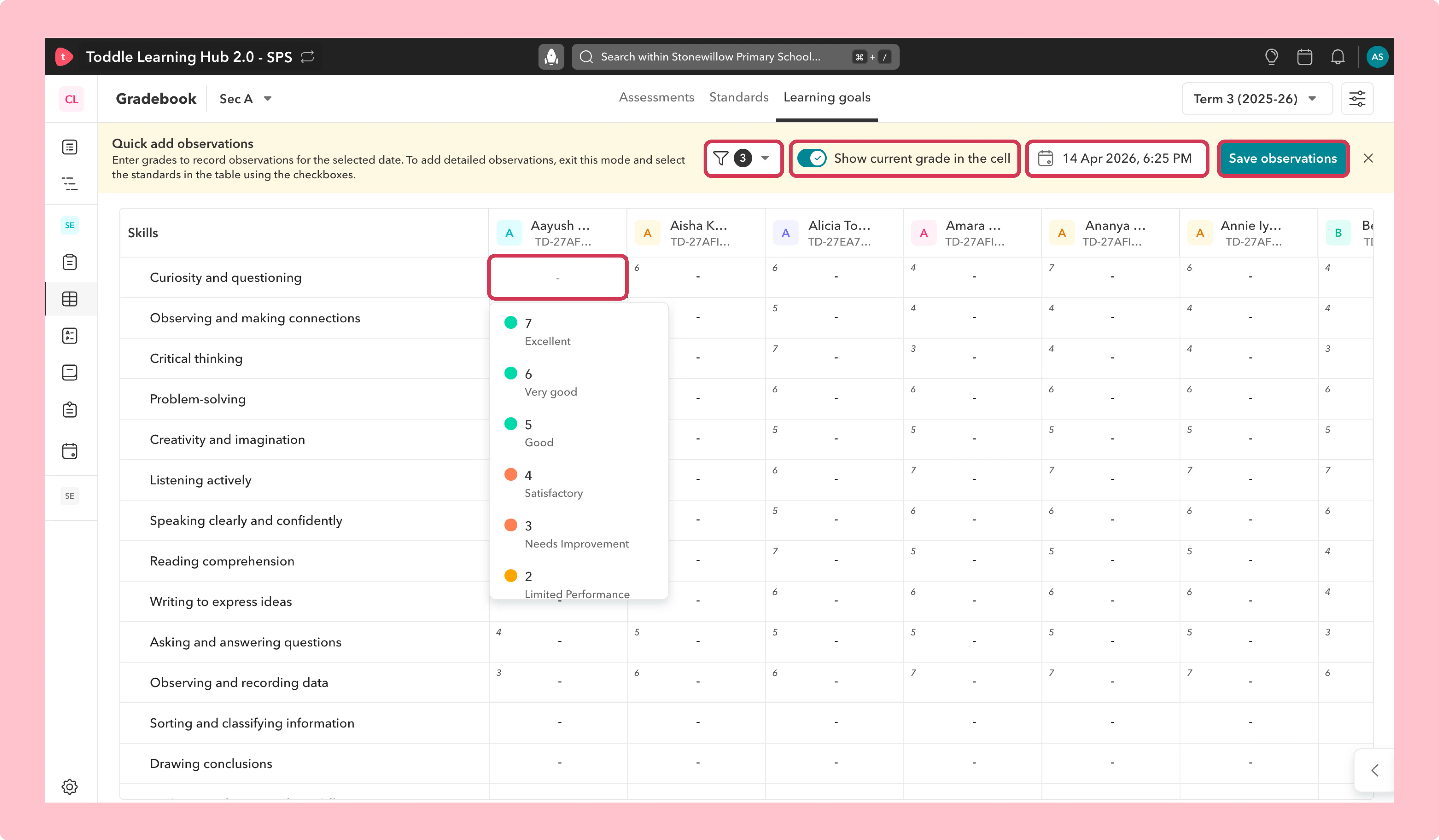Screen dimensions: 1439x840
Task: Click the CL class badge
Action: (x=71, y=99)
